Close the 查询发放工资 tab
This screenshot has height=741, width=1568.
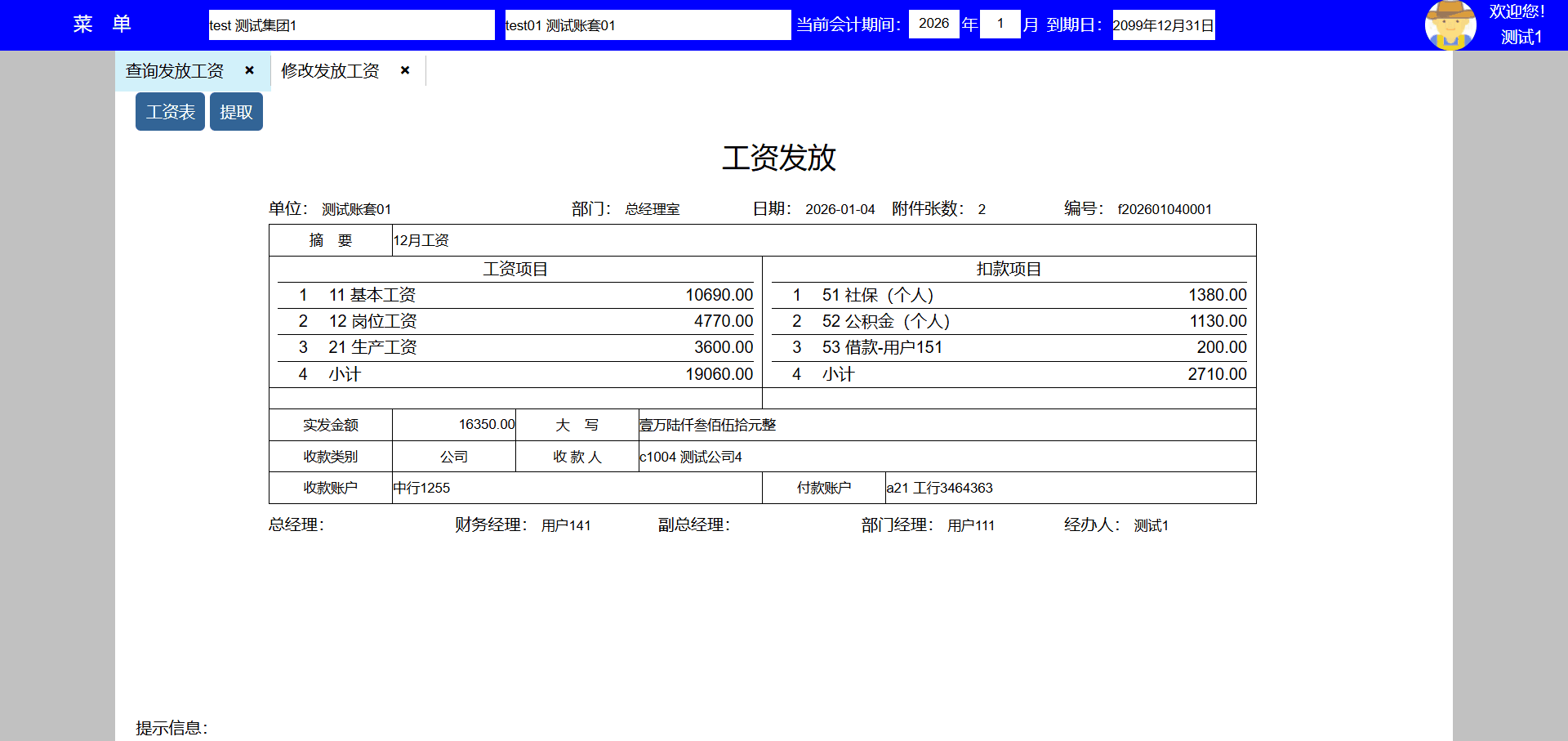click(x=250, y=70)
